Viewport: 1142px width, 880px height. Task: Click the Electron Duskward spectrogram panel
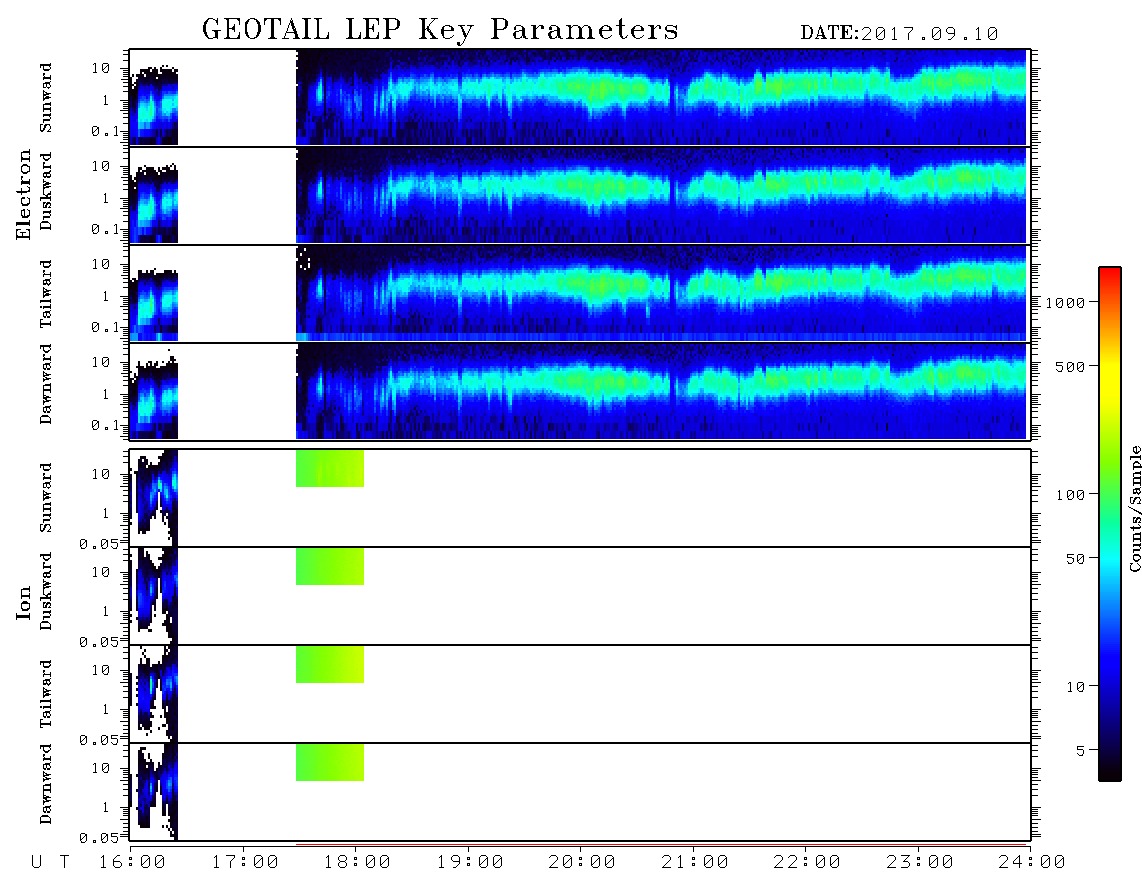(x=580, y=195)
